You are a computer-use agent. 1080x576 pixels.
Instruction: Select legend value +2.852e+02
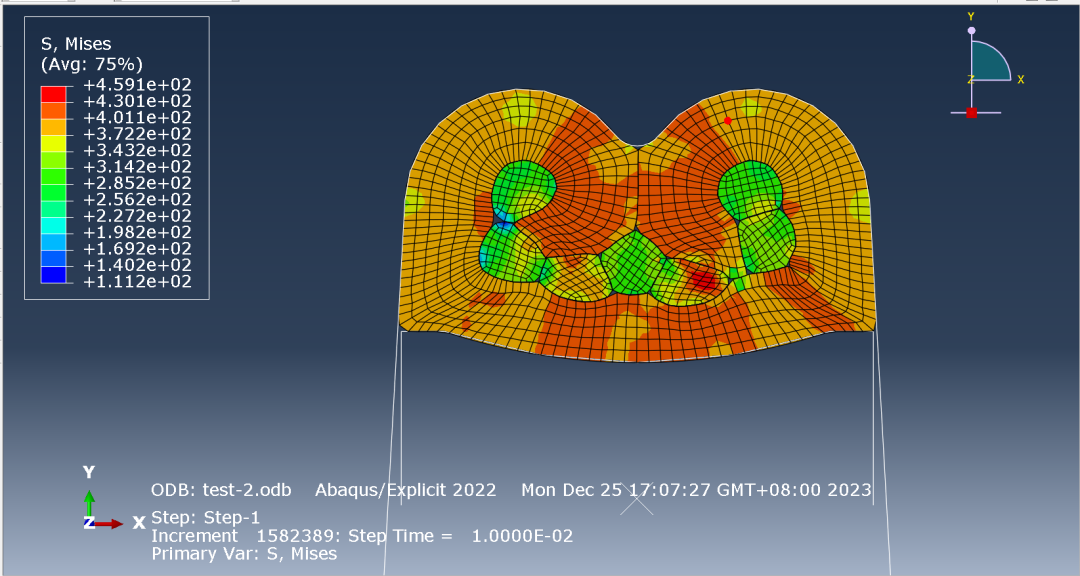pos(137,183)
